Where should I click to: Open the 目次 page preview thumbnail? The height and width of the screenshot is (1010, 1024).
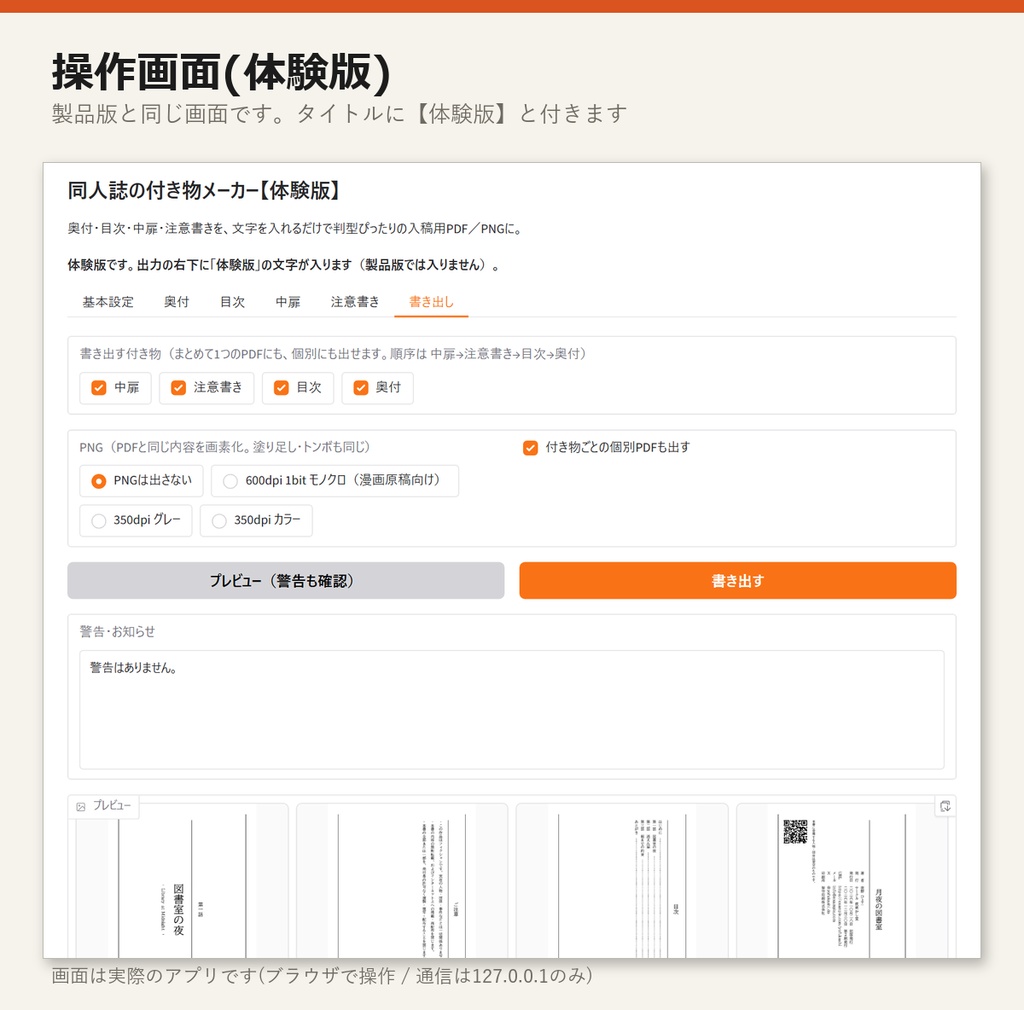622,881
